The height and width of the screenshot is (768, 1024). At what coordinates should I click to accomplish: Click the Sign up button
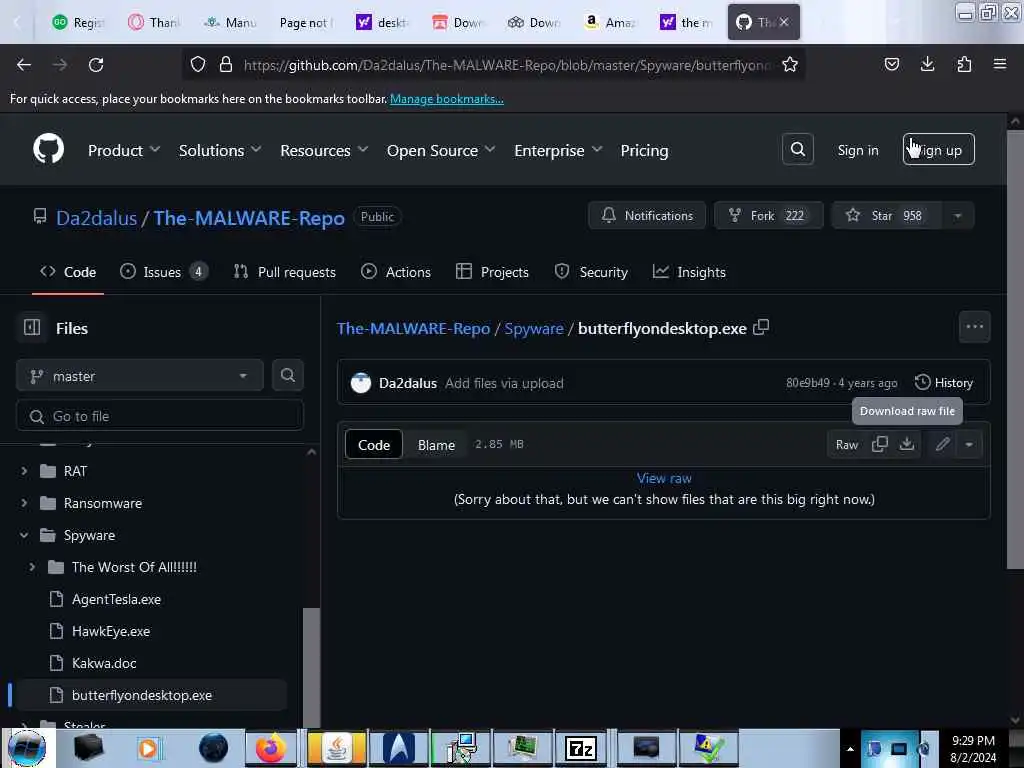[938, 150]
